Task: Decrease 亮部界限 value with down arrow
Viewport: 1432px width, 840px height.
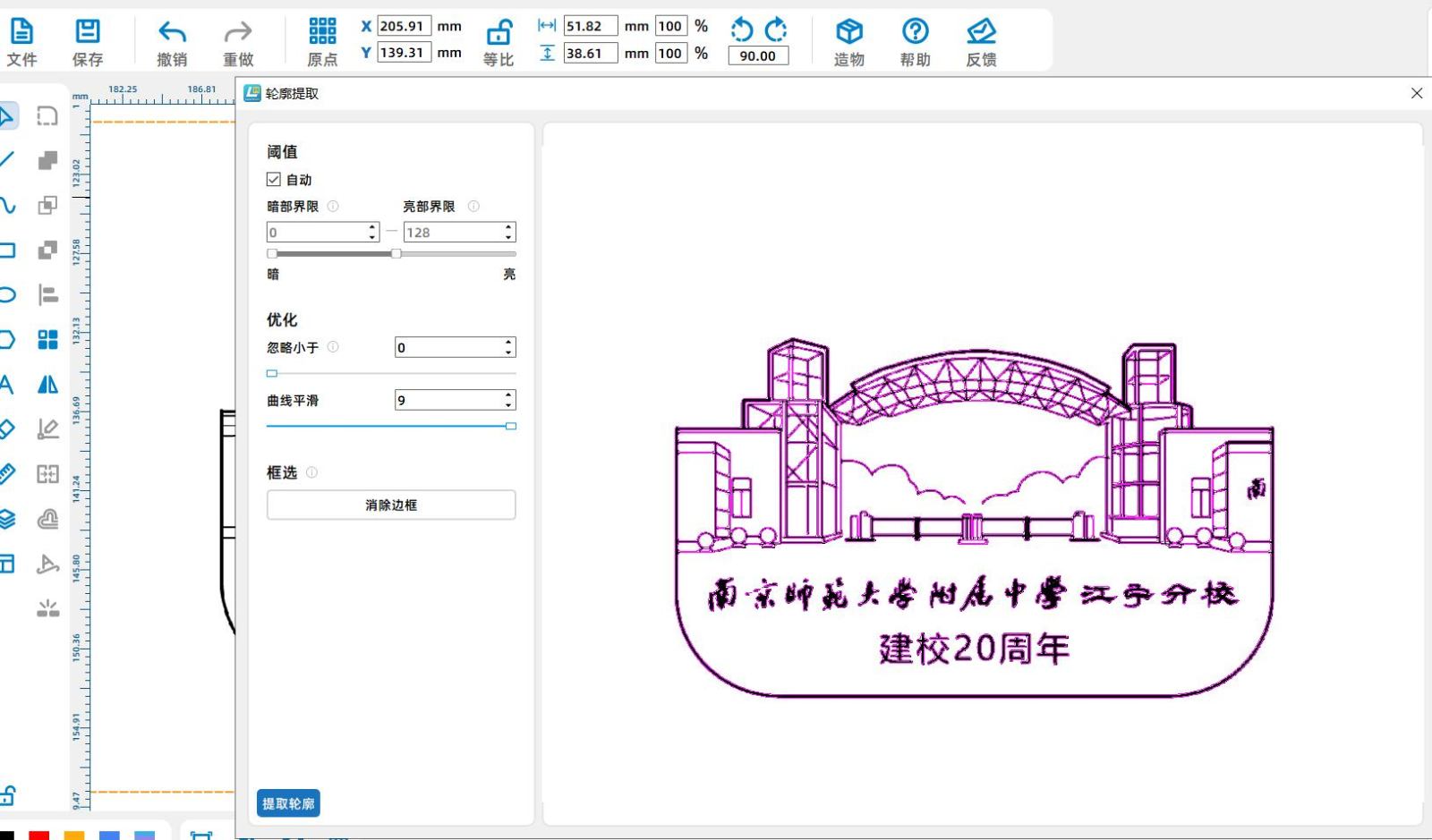Action: [508, 237]
